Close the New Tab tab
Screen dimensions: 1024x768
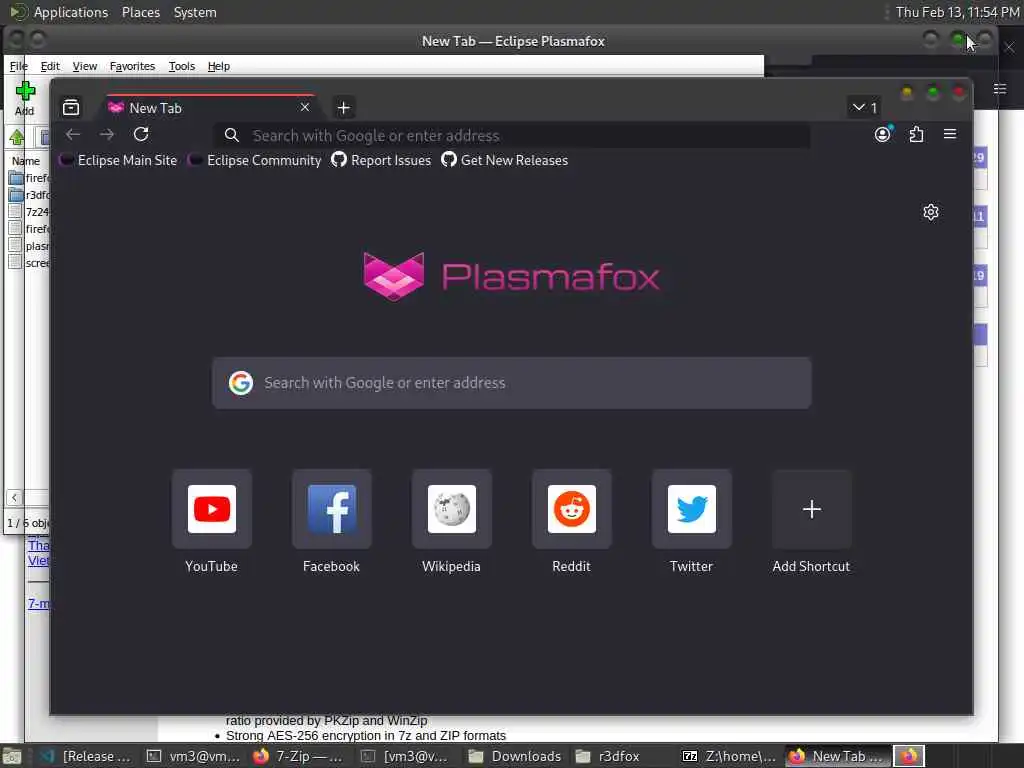coord(304,107)
